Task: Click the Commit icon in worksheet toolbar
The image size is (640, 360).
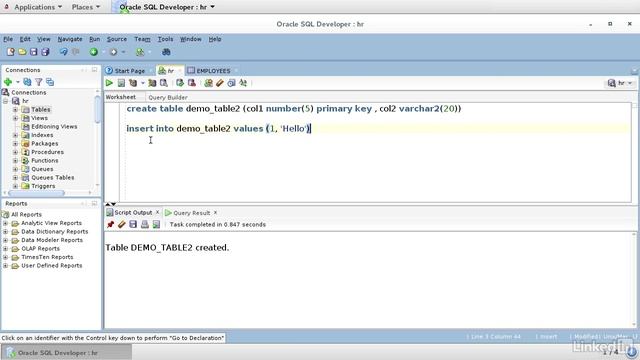Action: 180,83
